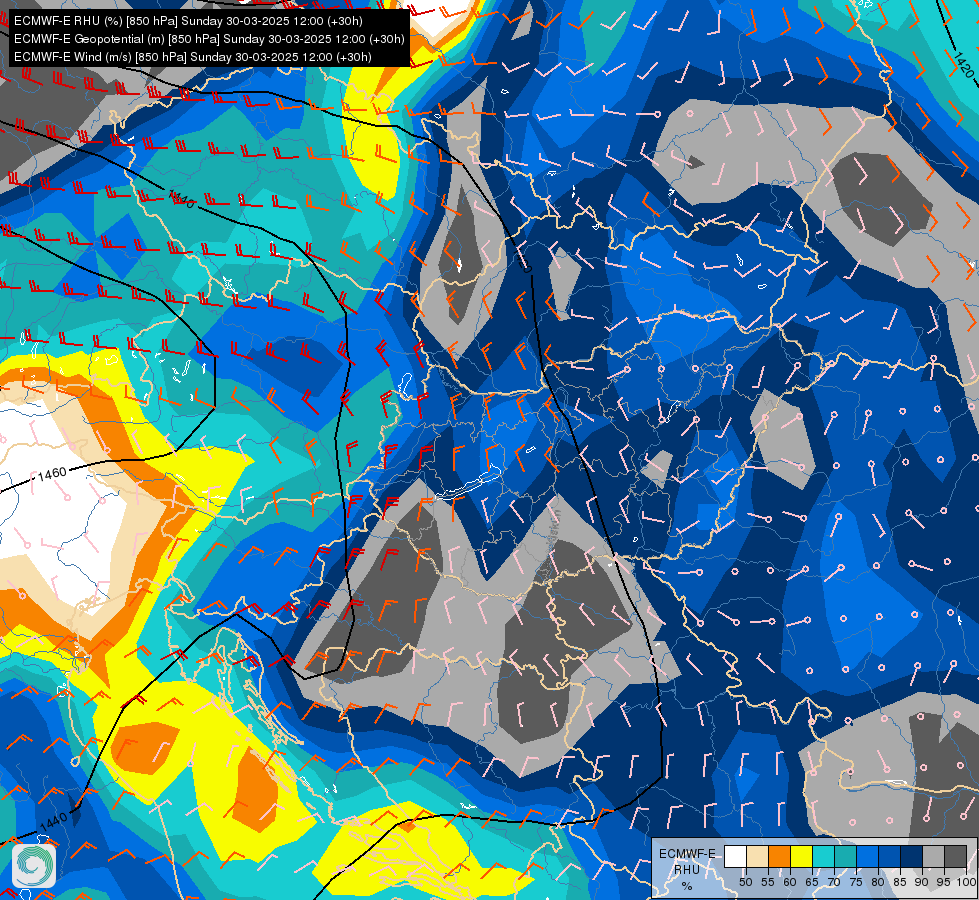
Task: Click the RHU label in the legend
Action: click(687, 869)
